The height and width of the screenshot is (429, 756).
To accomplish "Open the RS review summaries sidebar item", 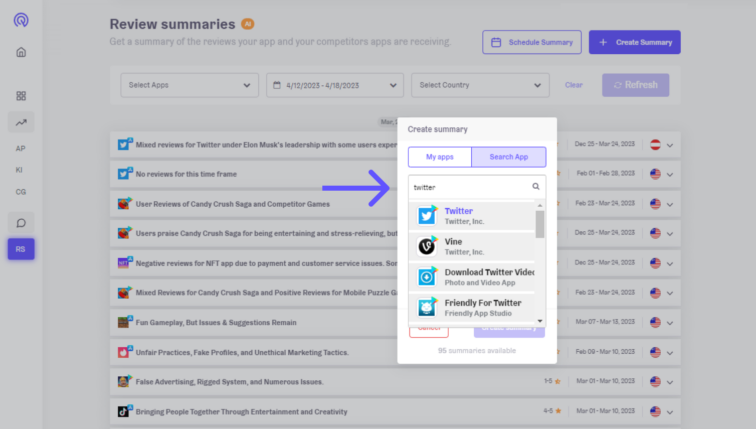I will 21,249.
